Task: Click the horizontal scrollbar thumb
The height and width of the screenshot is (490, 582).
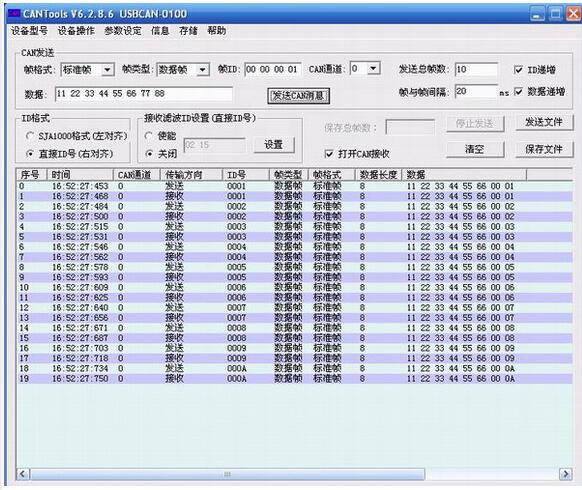Action: [x=228, y=474]
